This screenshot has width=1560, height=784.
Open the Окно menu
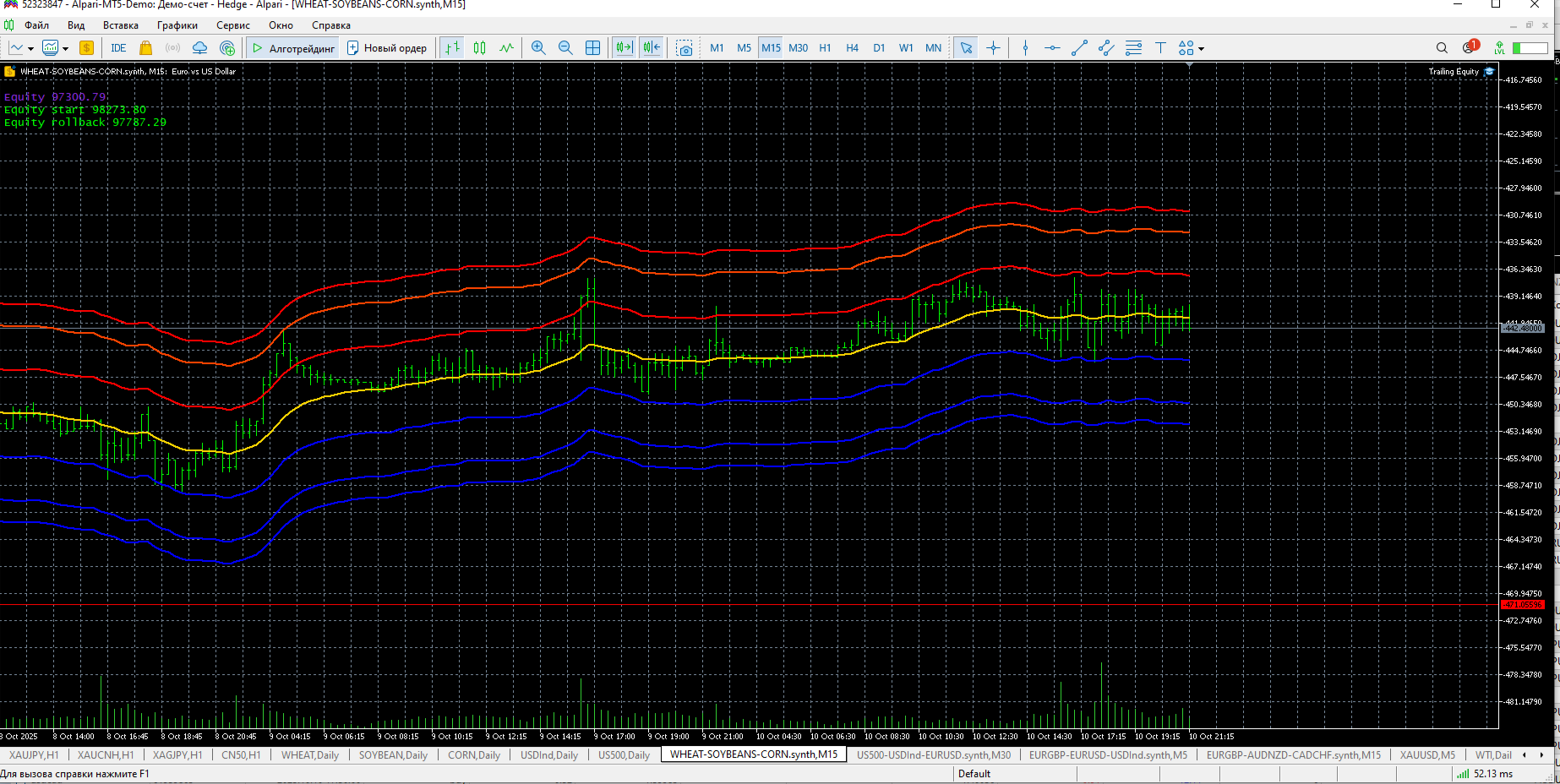pyautogui.click(x=281, y=25)
